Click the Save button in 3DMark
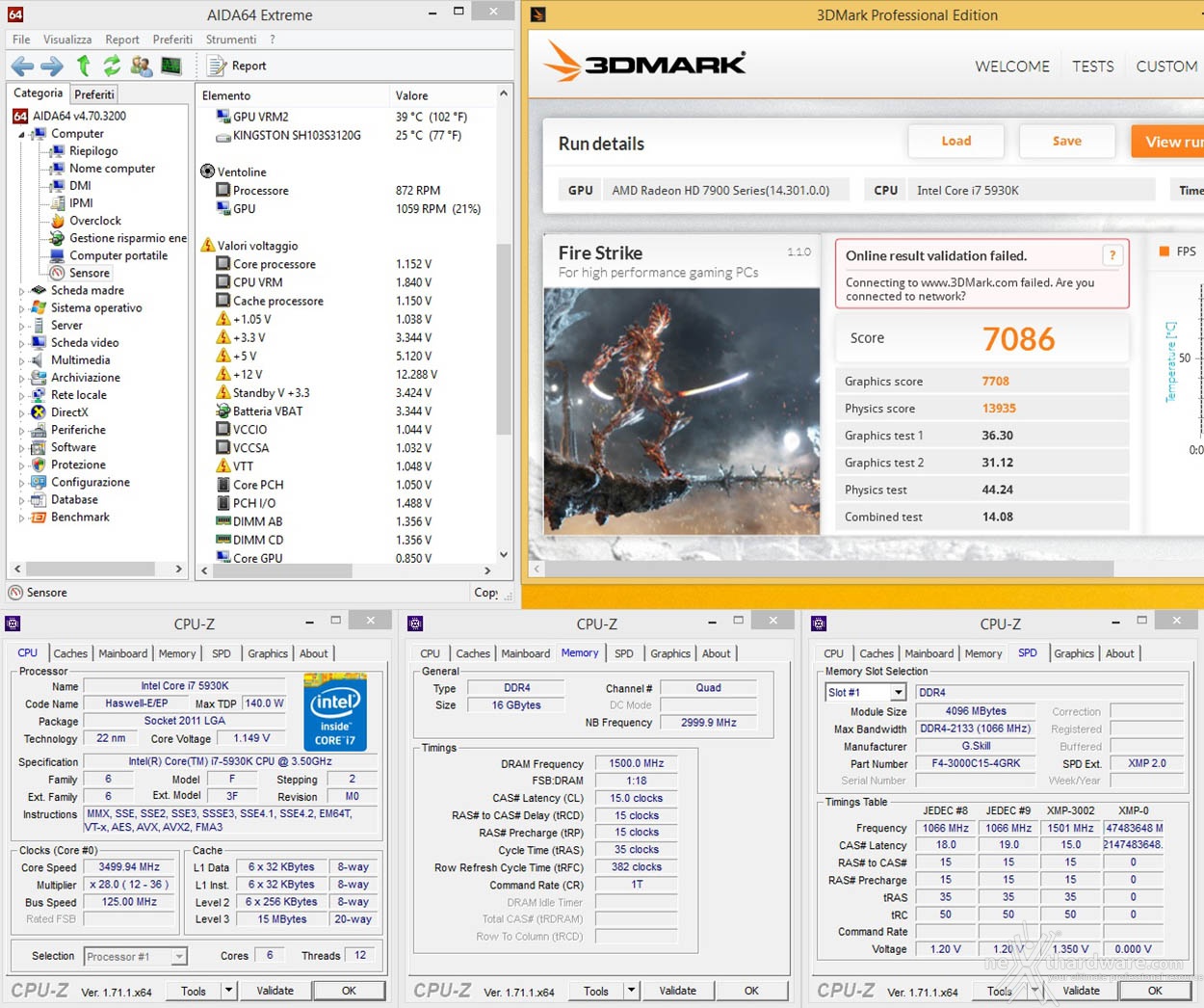 [x=1067, y=141]
